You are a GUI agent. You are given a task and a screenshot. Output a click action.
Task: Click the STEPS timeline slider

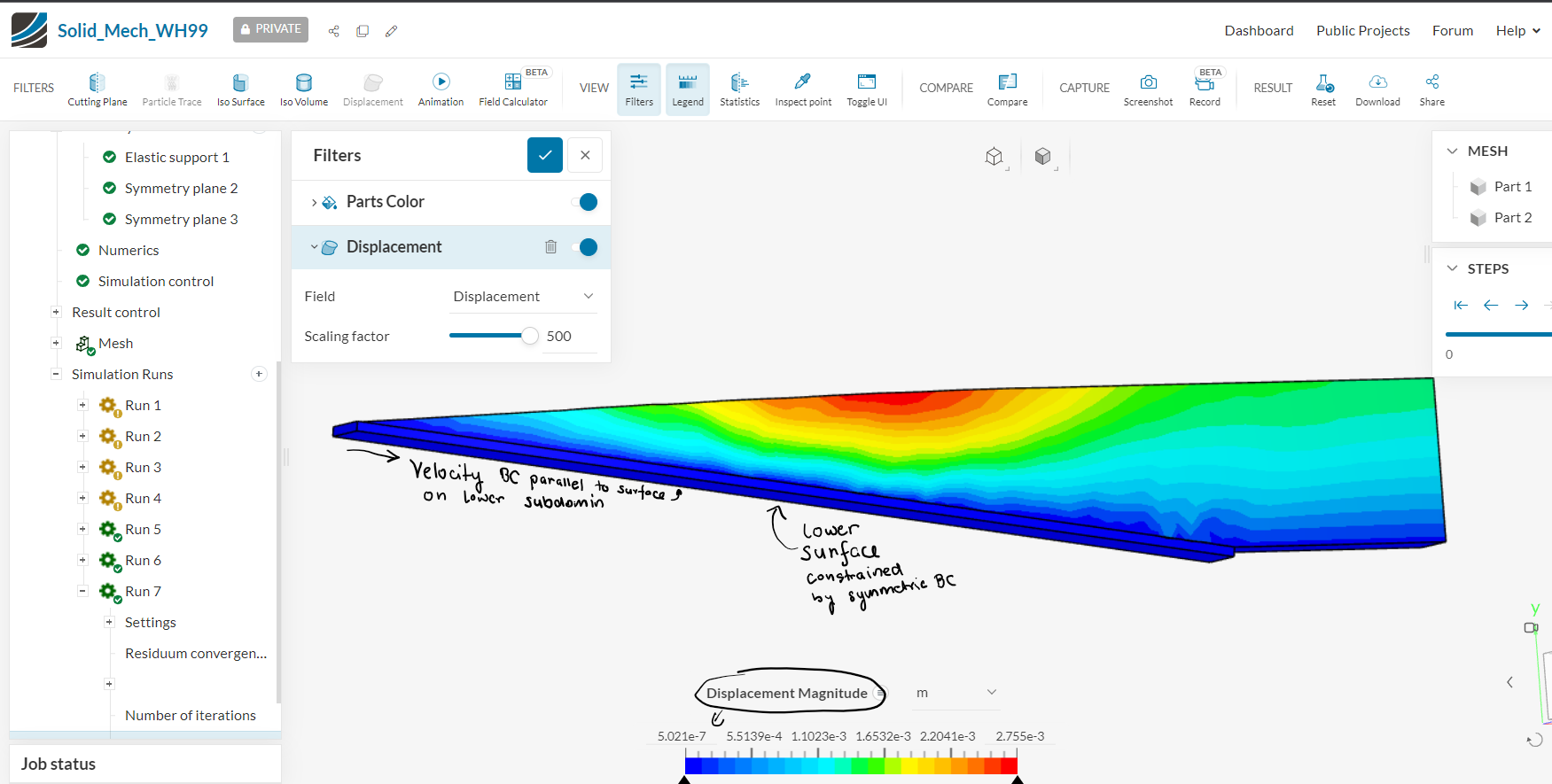(x=1498, y=334)
